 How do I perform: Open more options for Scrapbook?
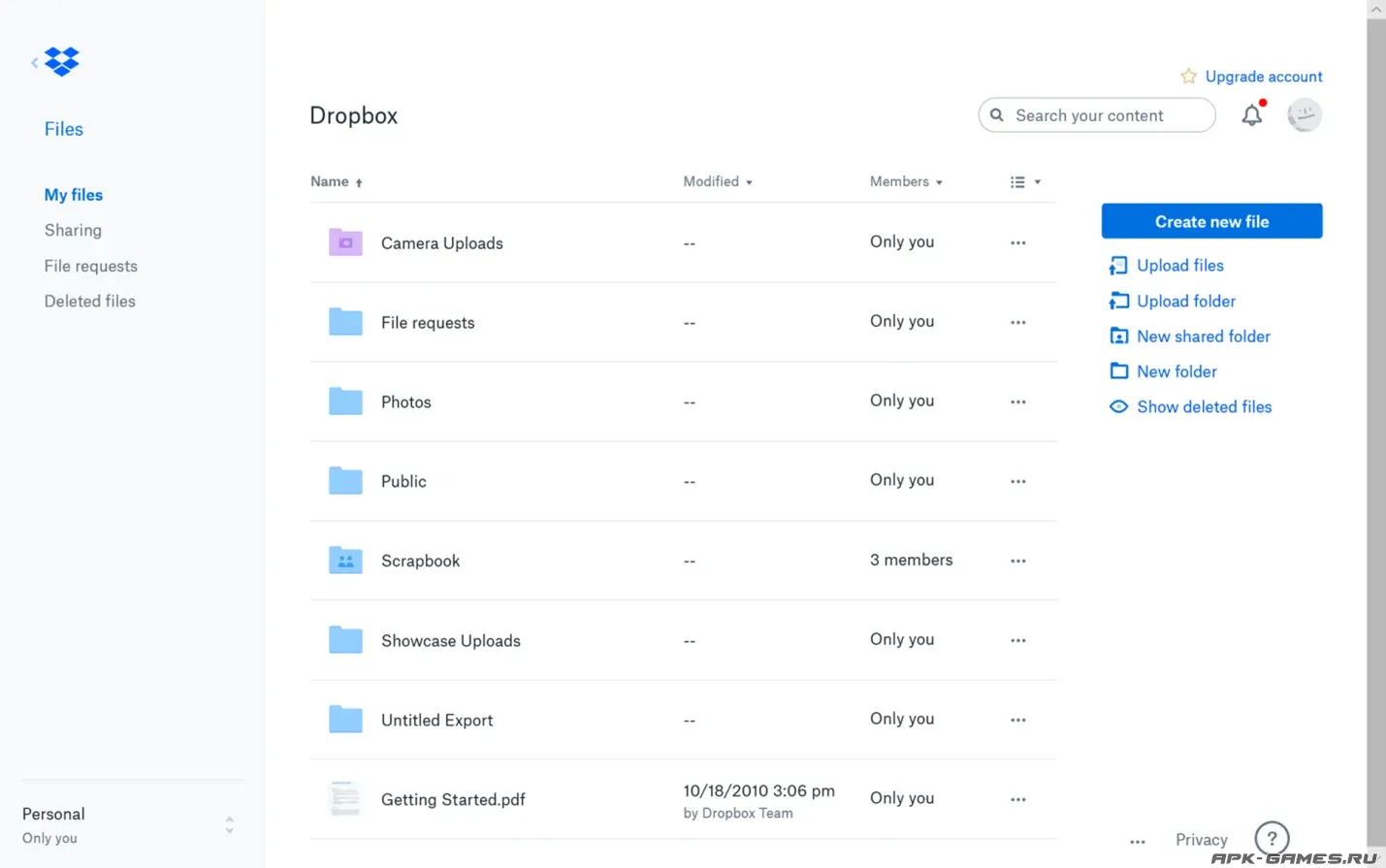point(1017,561)
